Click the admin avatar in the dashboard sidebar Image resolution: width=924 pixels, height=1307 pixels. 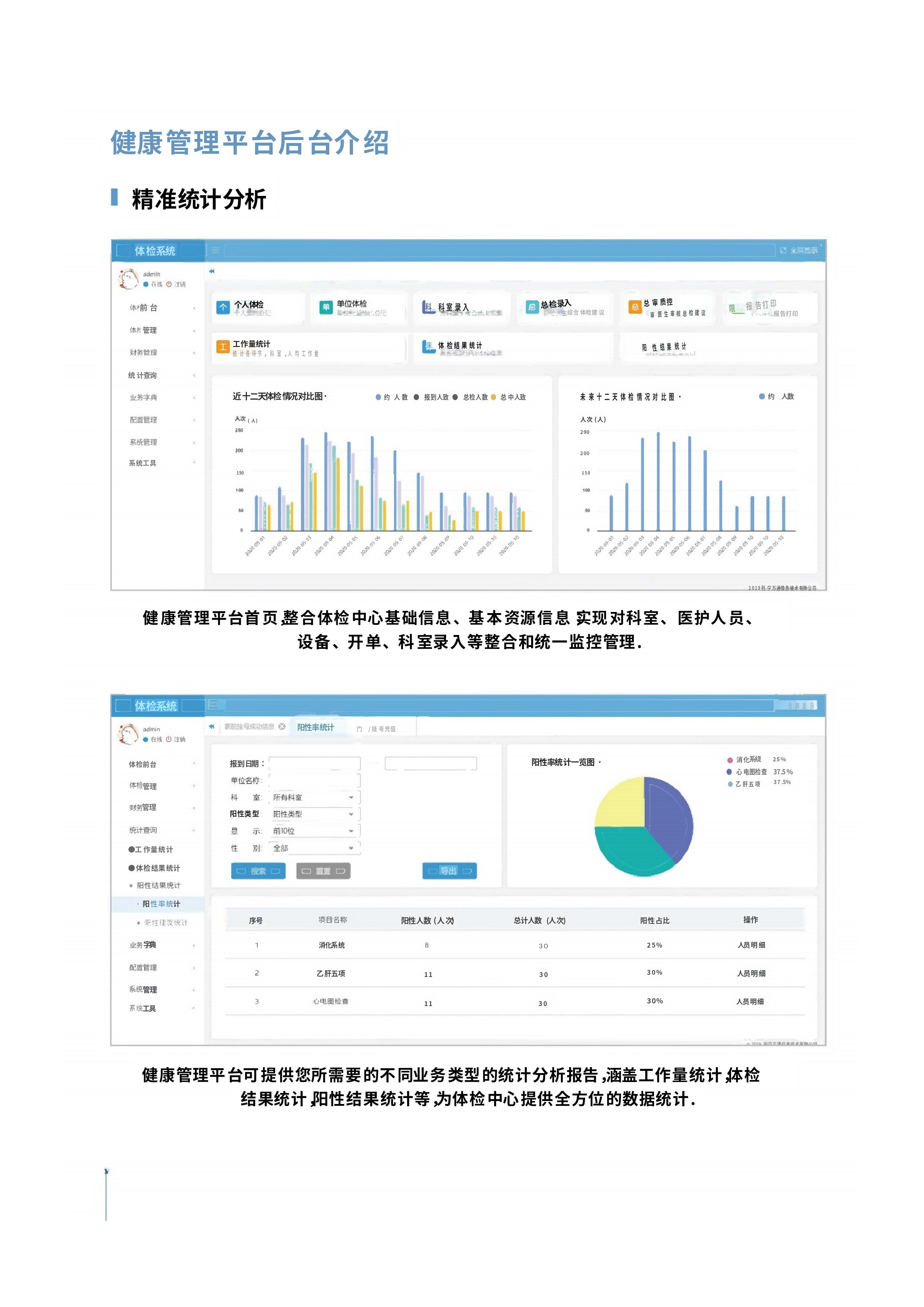pos(128,278)
